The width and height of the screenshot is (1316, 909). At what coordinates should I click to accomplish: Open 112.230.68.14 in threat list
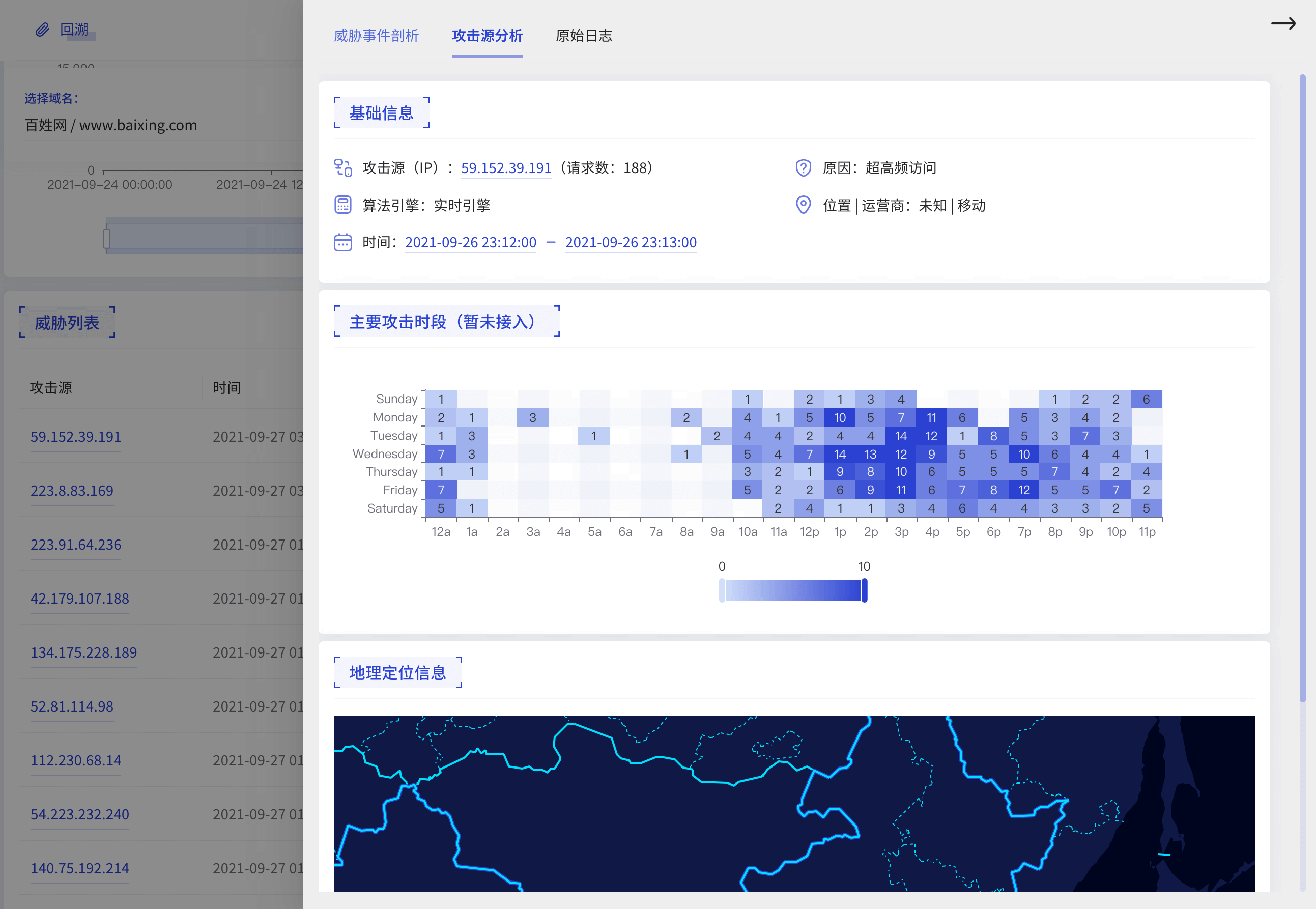tap(76, 761)
